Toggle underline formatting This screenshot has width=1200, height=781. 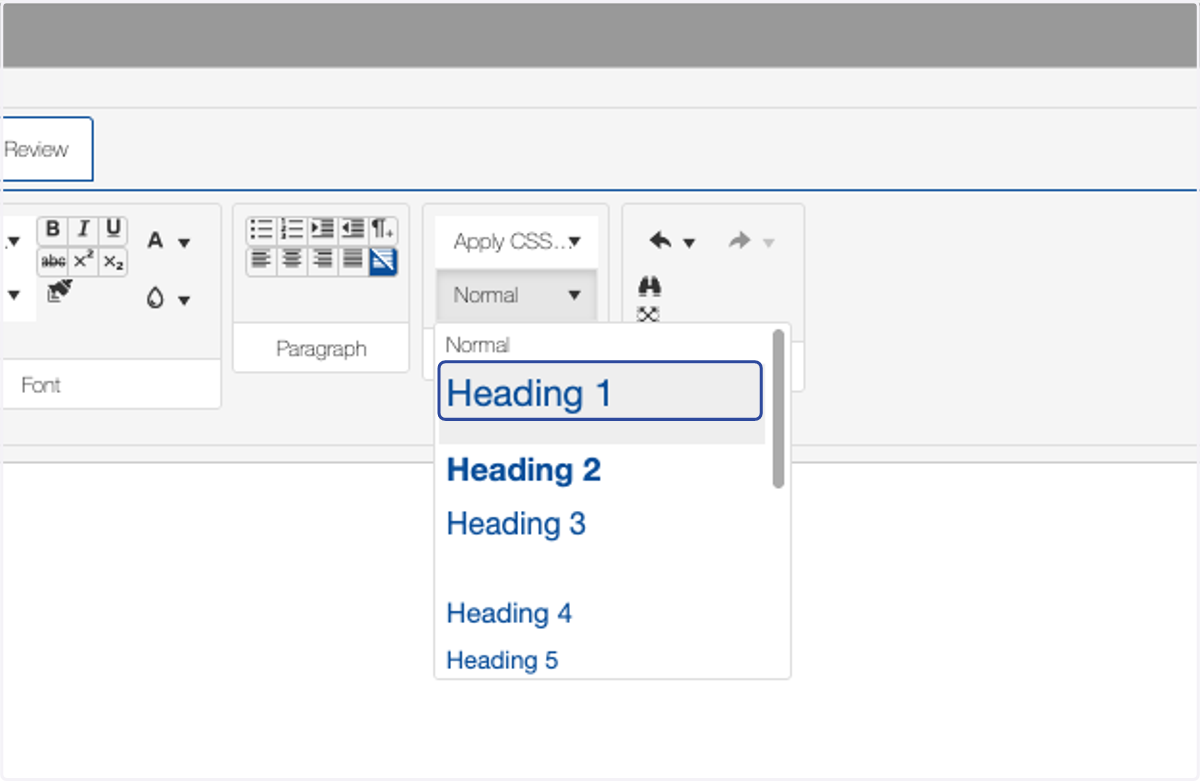(114, 230)
